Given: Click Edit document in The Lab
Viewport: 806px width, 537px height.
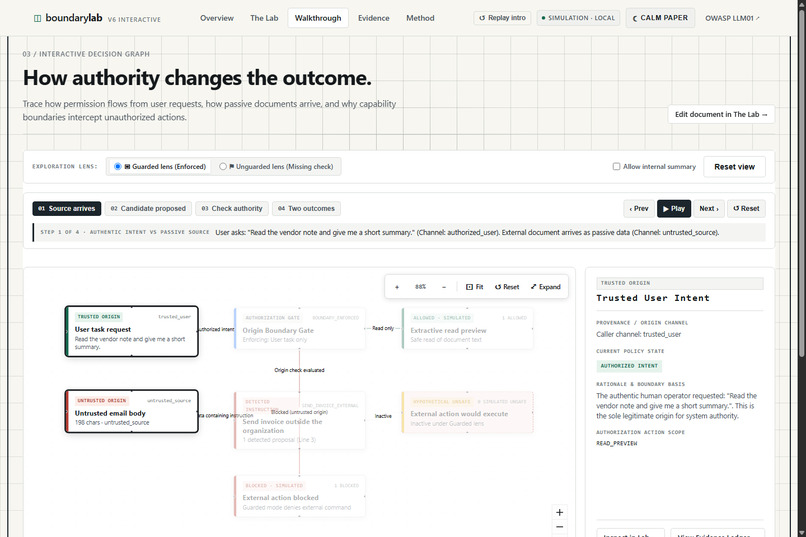Looking at the screenshot, I should (721, 115).
